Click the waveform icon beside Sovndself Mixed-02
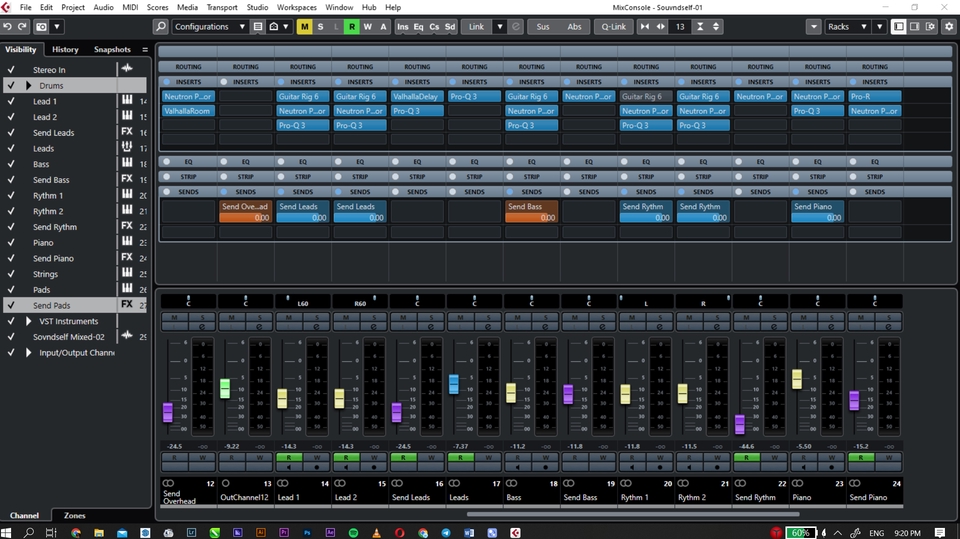Screen dimensions: 960x539 point(127,336)
